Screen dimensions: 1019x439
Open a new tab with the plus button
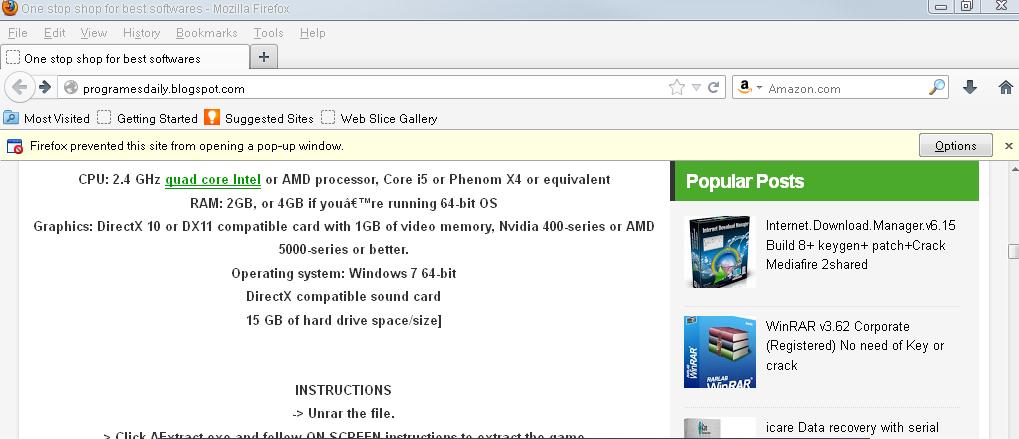pos(264,56)
